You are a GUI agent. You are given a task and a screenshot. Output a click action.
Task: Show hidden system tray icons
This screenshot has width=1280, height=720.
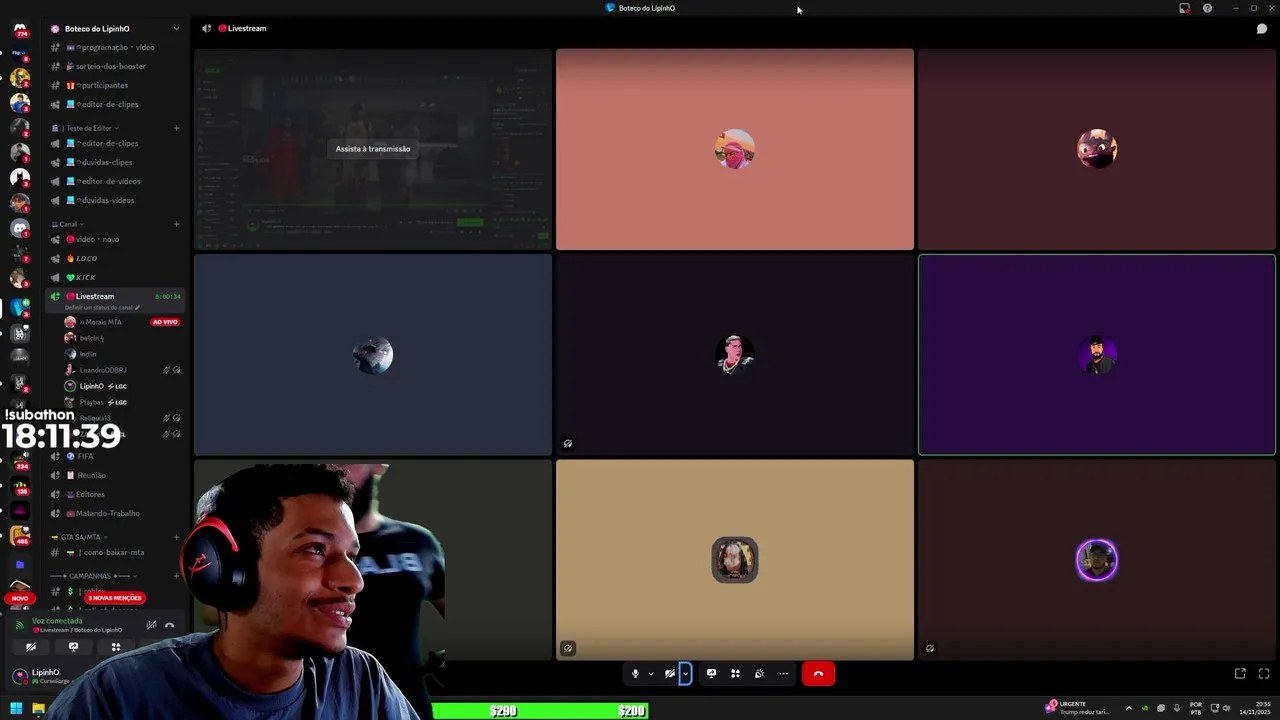click(x=1129, y=708)
